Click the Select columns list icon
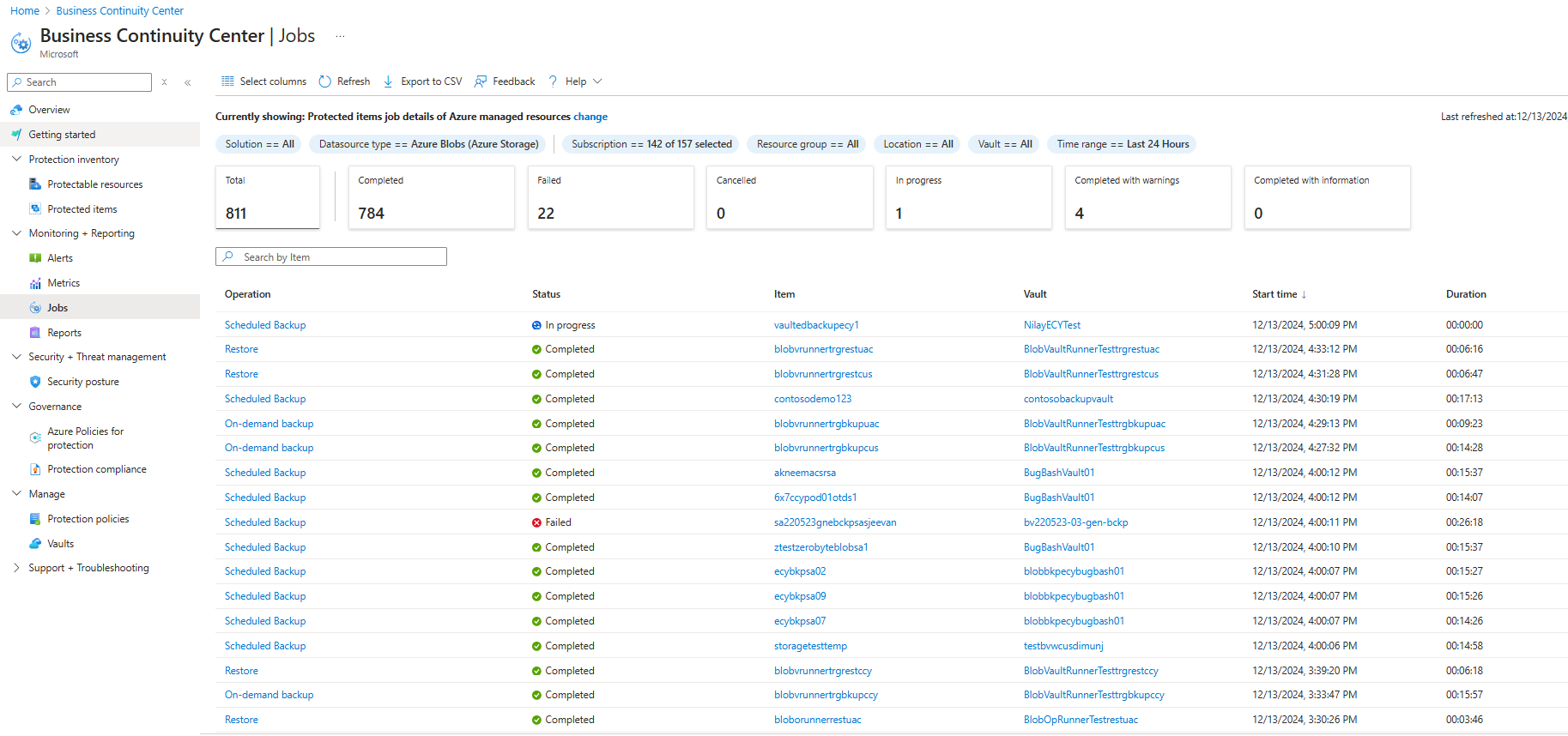 [x=227, y=81]
